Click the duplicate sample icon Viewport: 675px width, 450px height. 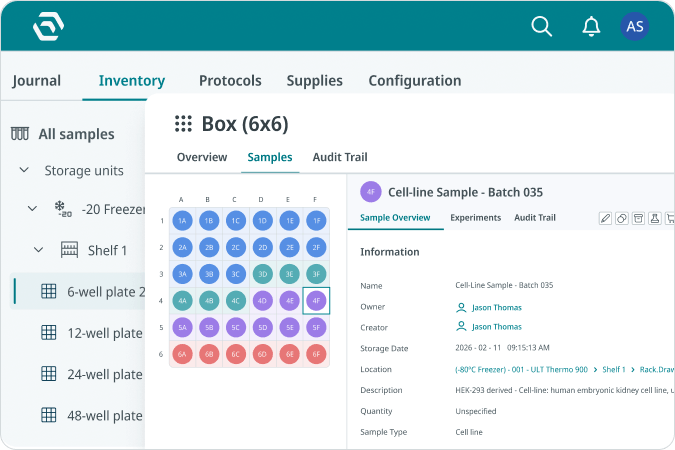coord(622,218)
